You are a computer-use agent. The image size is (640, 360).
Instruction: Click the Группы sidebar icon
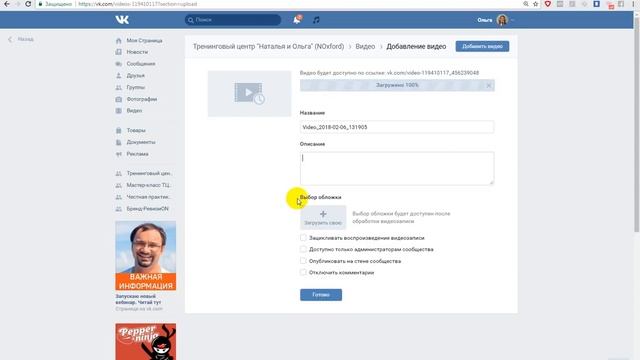(x=119, y=87)
